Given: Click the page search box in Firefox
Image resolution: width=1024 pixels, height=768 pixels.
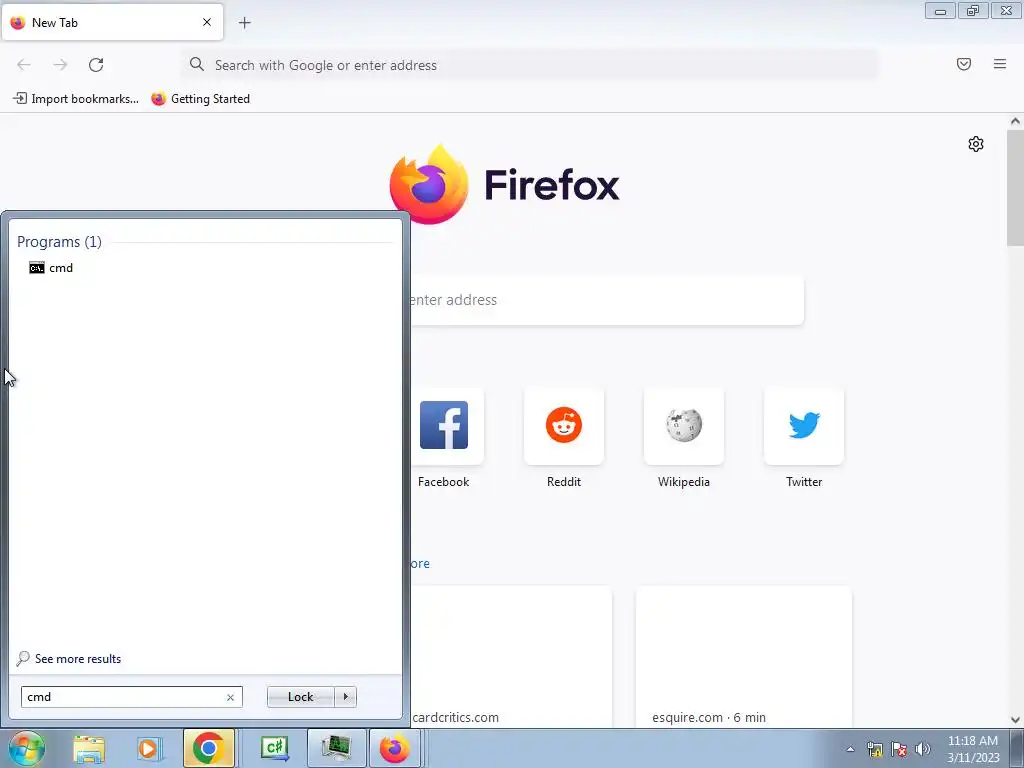Looking at the screenshot, I should click(x=606, y=300).
